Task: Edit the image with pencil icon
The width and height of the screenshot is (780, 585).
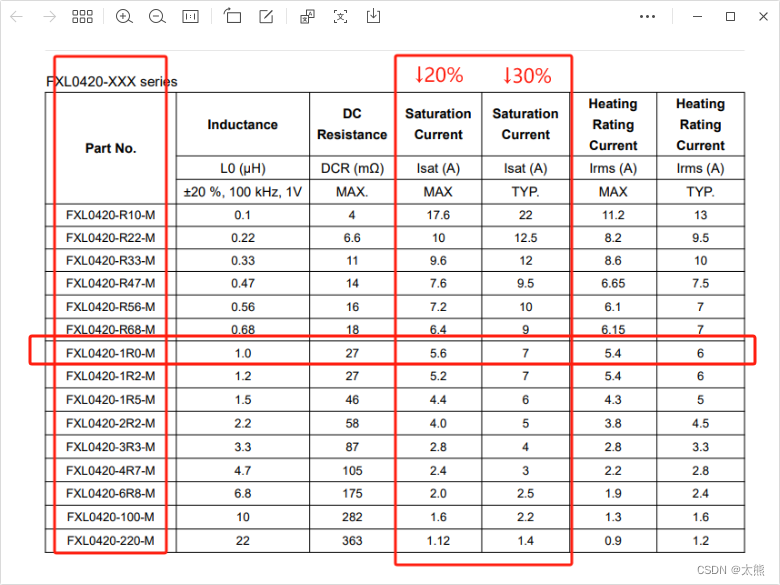Action: [x=266, y=17]
